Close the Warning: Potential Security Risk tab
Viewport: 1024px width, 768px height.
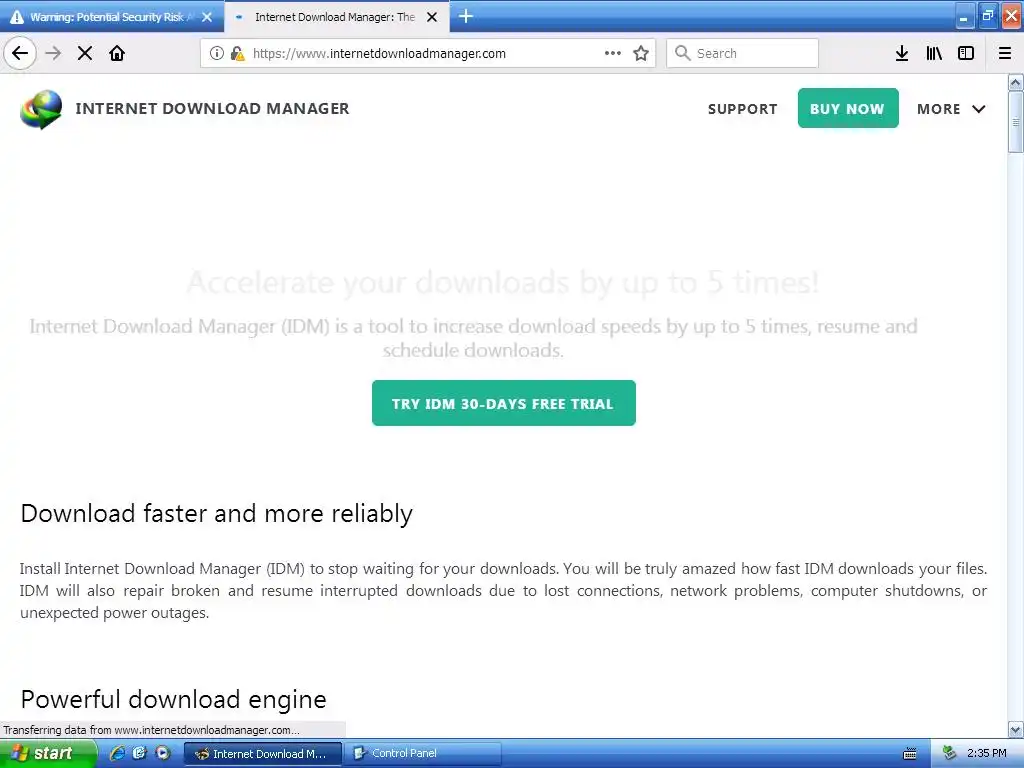click(207, 17)
